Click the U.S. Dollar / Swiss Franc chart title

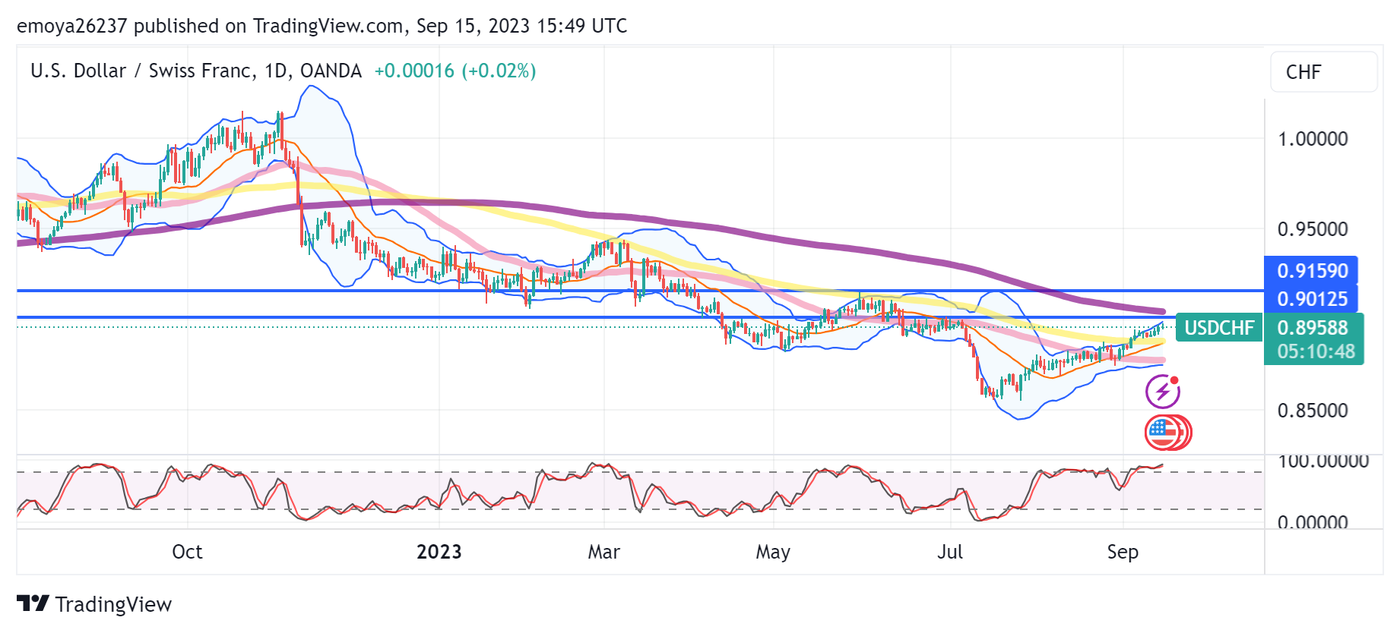pyautogui.click(x=195, y=71)
